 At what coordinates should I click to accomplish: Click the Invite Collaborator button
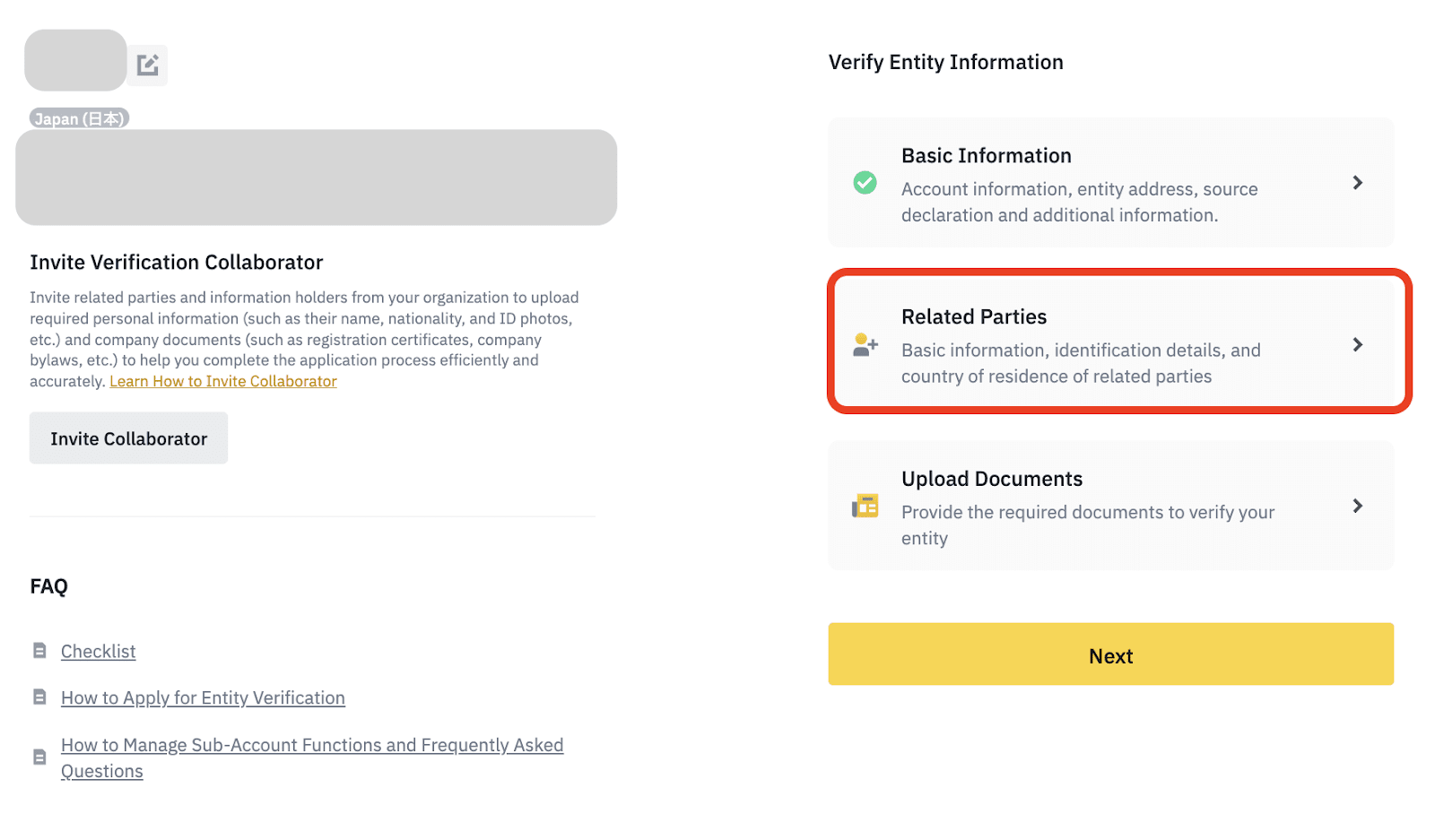[x=128, y=438]
